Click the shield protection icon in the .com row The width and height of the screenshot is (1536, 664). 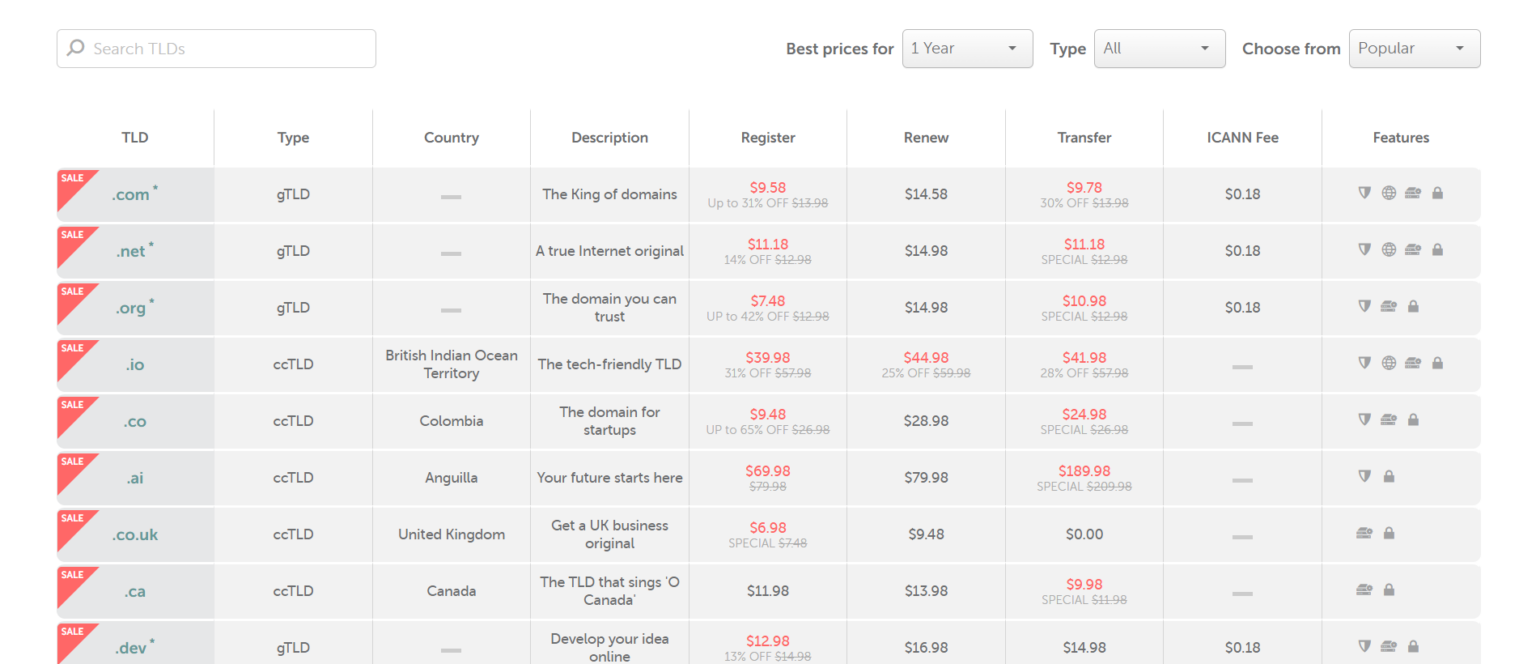tap(1363, 193)
